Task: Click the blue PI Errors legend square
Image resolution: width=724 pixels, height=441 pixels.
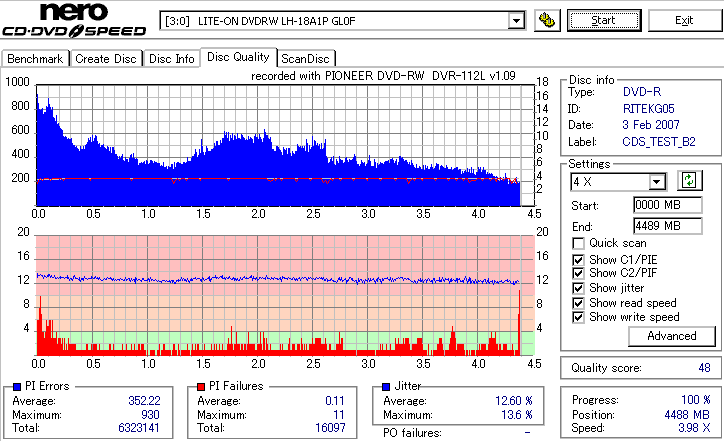Action: click(18, 387)
